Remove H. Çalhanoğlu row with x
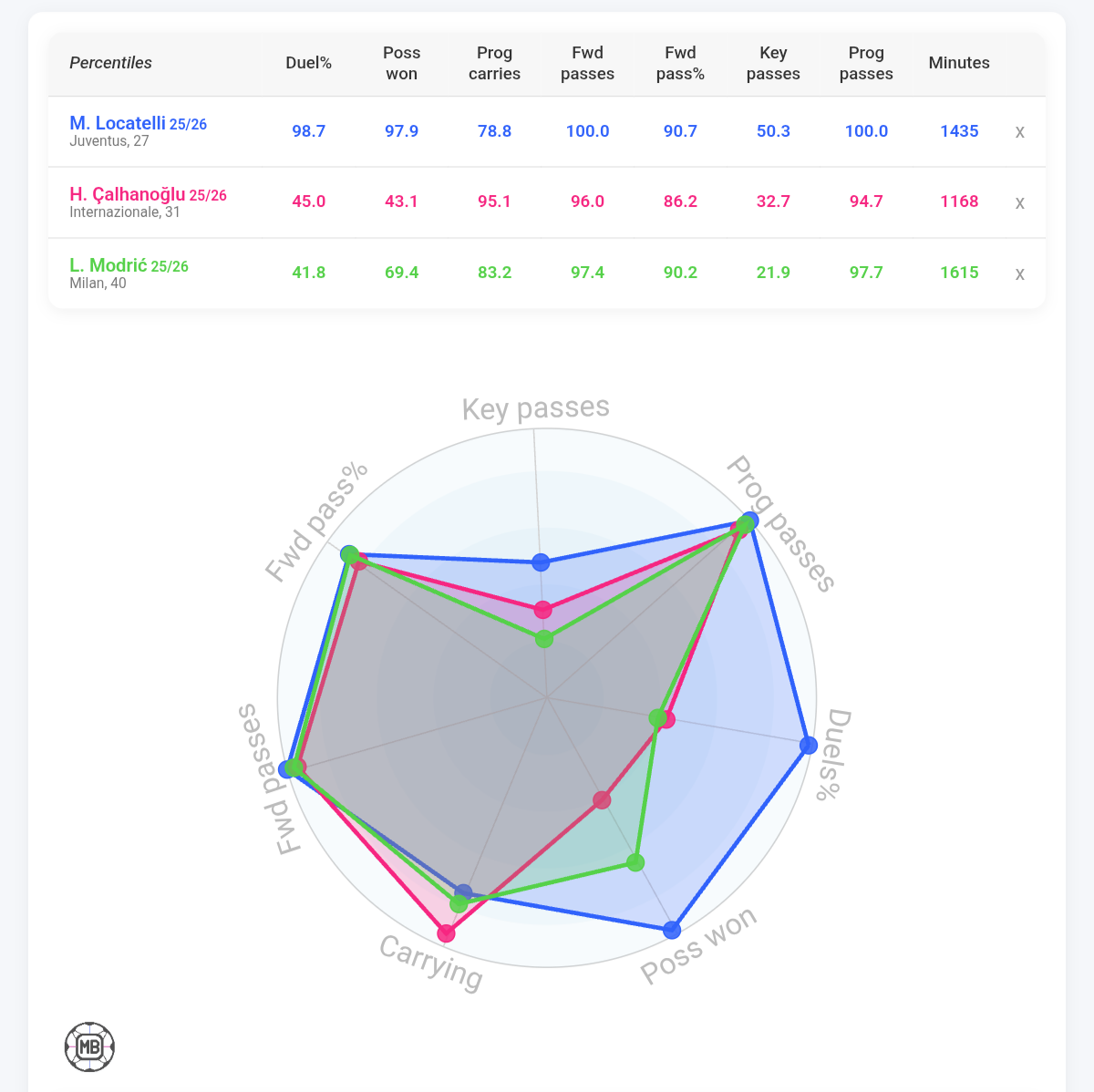 coord(1019,202)
